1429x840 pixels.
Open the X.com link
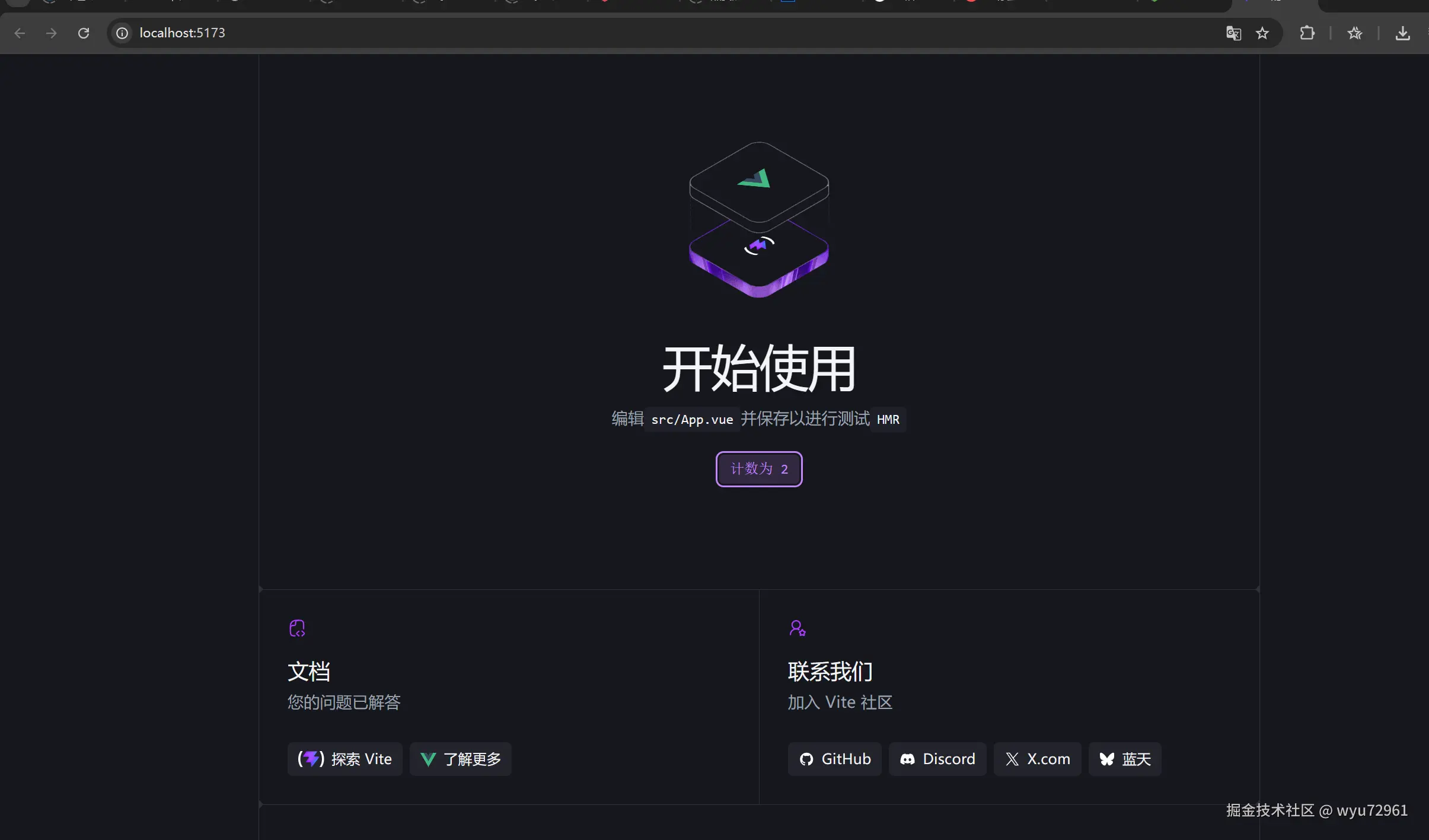[1038, 759]
